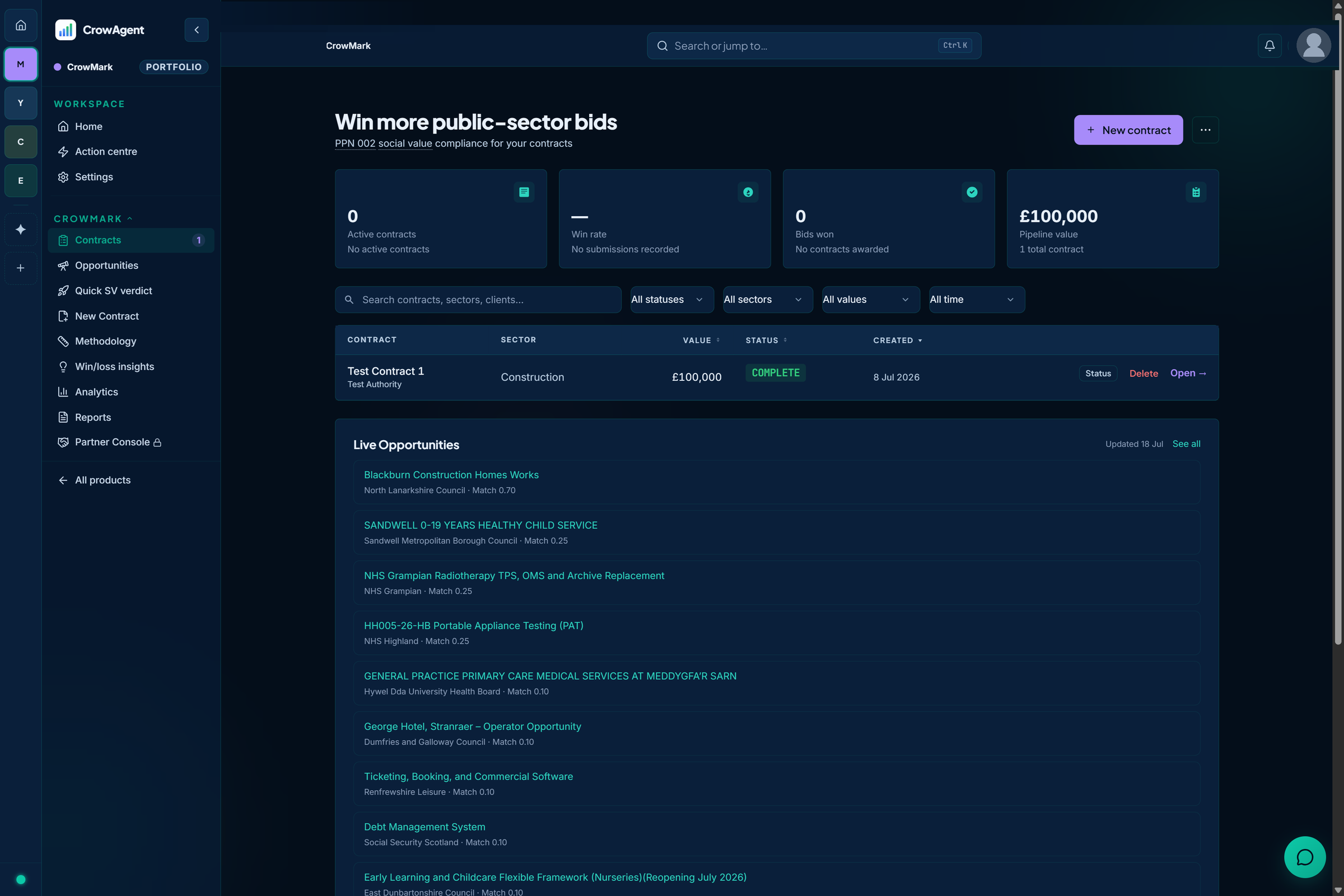
Task: Click the PPN 002 link
Action: point(355,143)
